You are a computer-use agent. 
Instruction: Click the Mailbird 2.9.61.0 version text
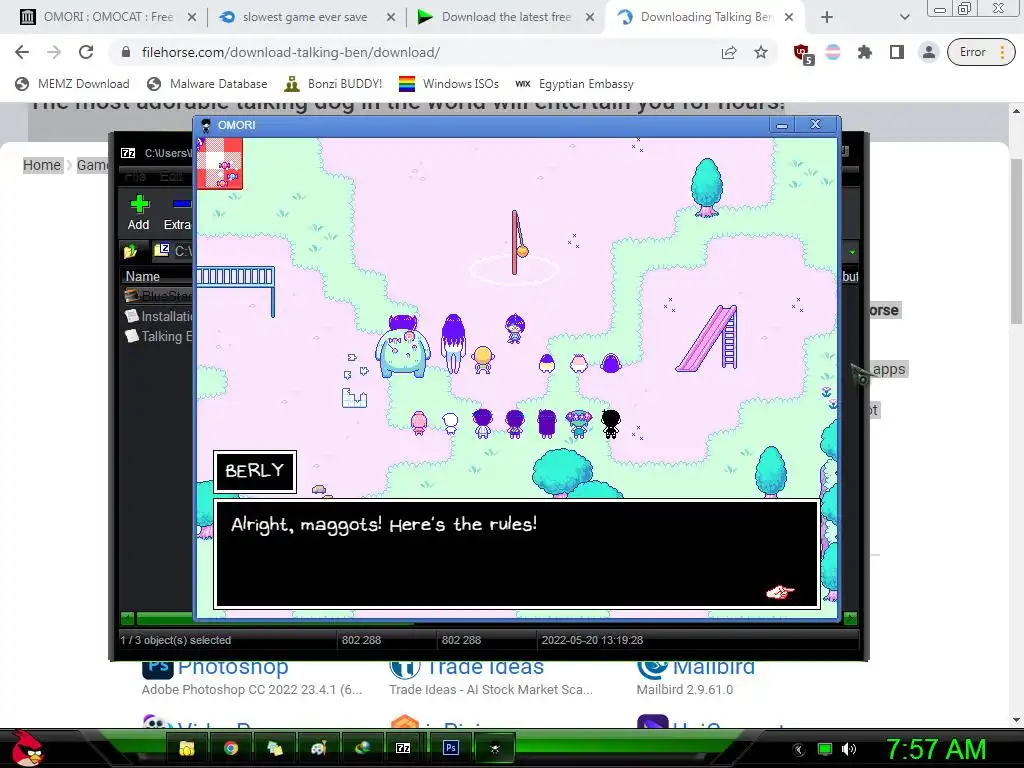685,690
